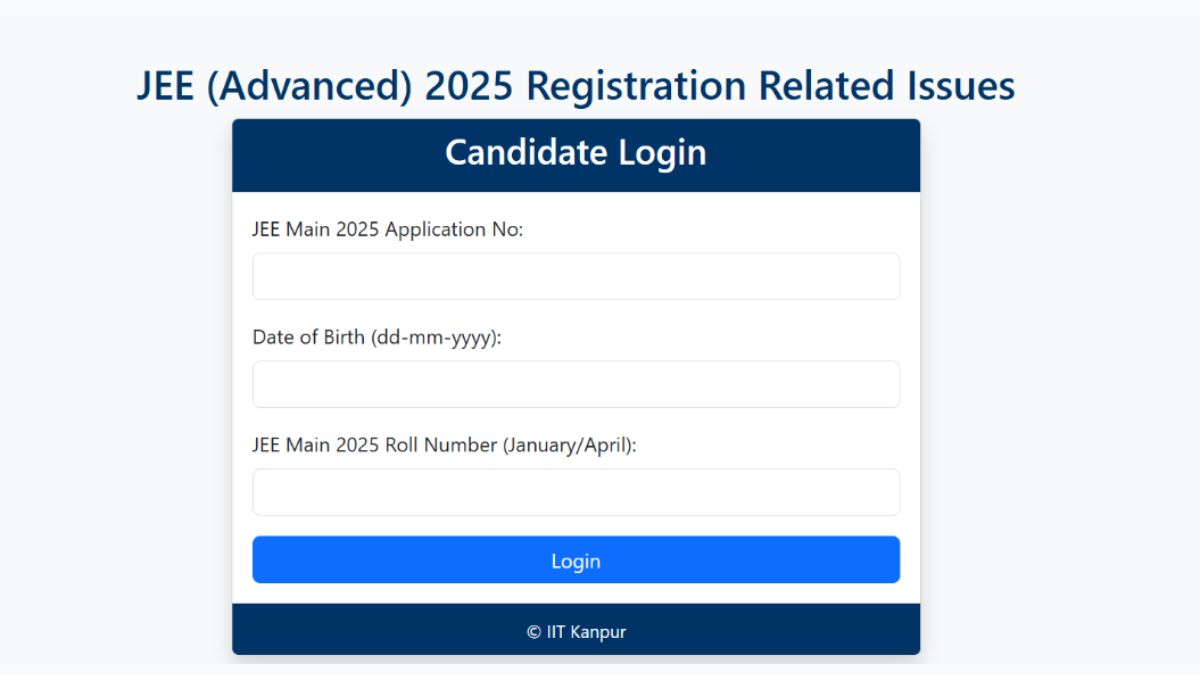The width and height of the screenshot is (1200, 675).
Task: Click '2025' in the page title heading
Action: click(x=469, y=86)
